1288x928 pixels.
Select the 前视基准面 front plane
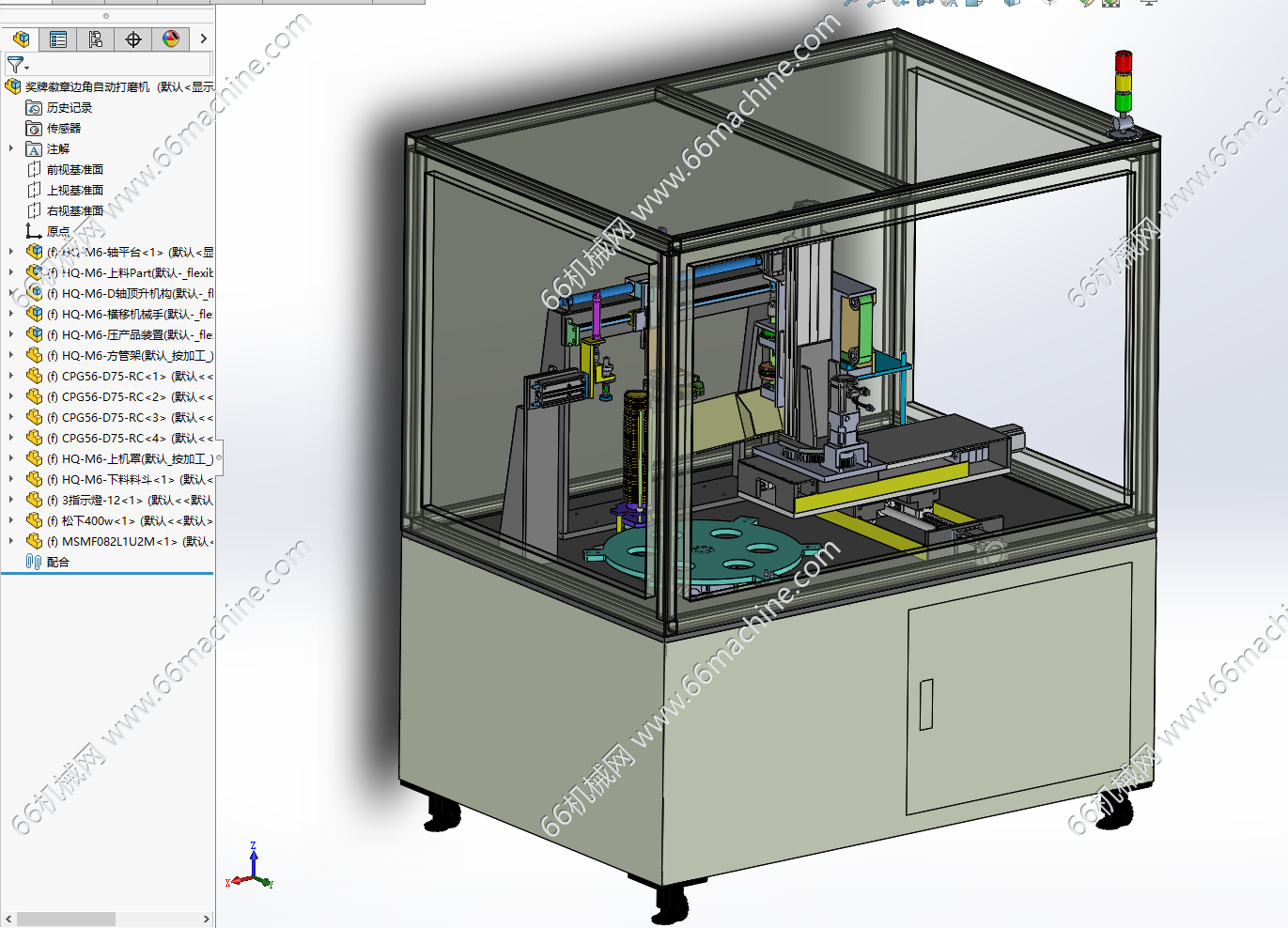coord(74,170)
